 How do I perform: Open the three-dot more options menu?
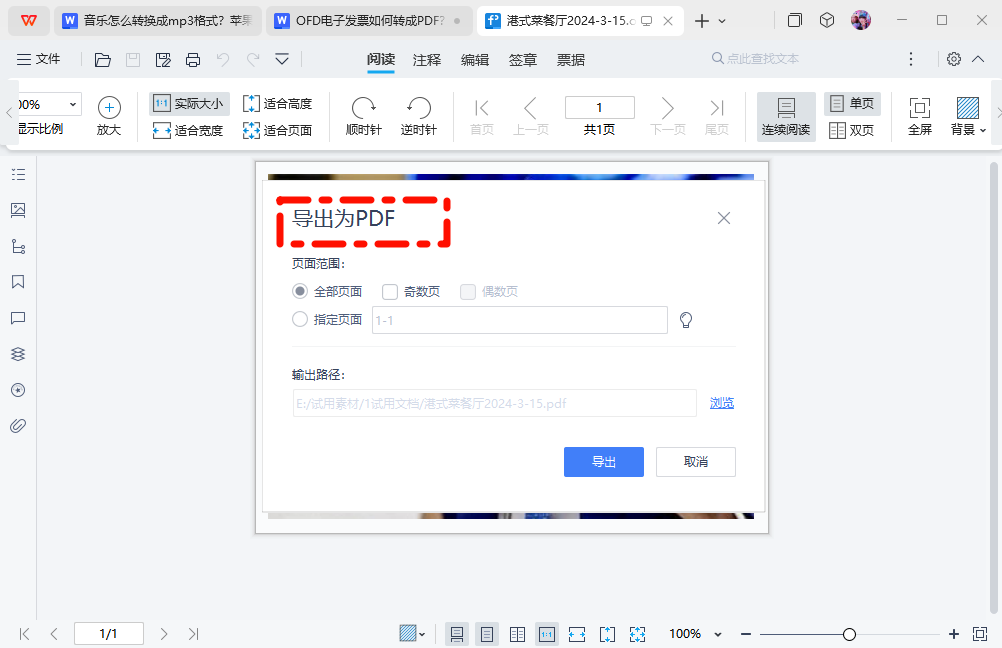pos(911,59)
